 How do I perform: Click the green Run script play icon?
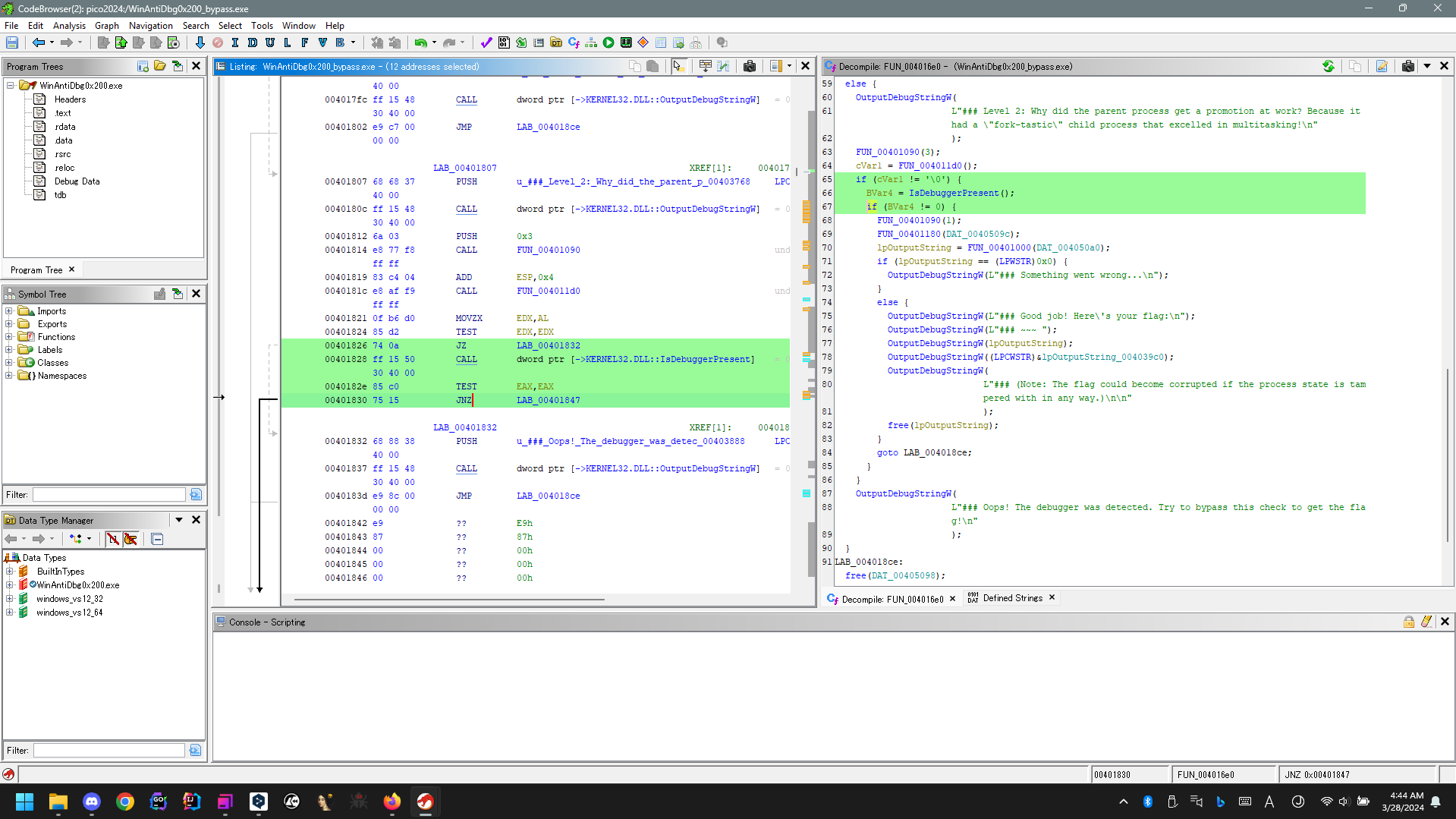609,43
